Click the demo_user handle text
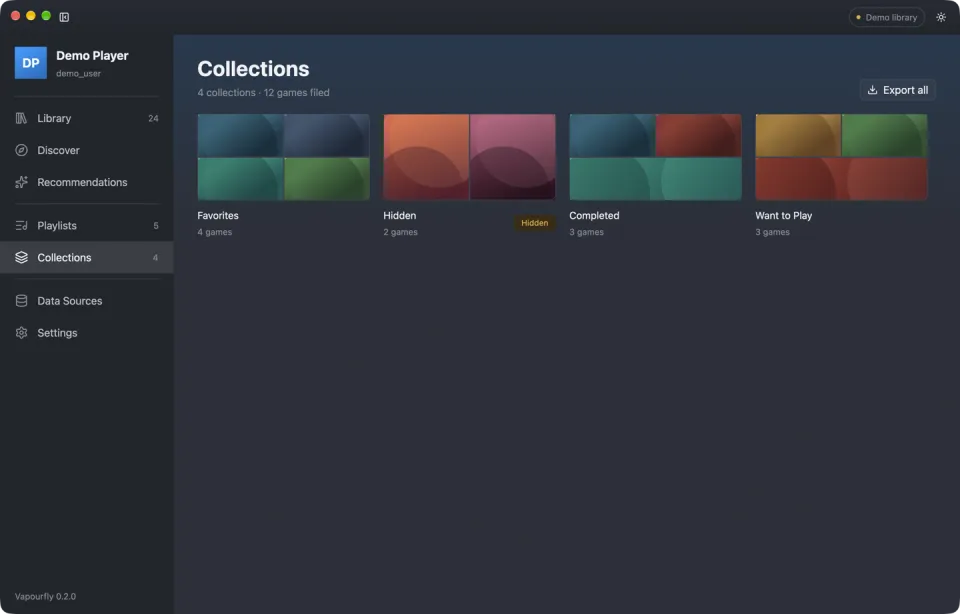The width and height of the screenshot is (960, 614). (x=78, y=73)
